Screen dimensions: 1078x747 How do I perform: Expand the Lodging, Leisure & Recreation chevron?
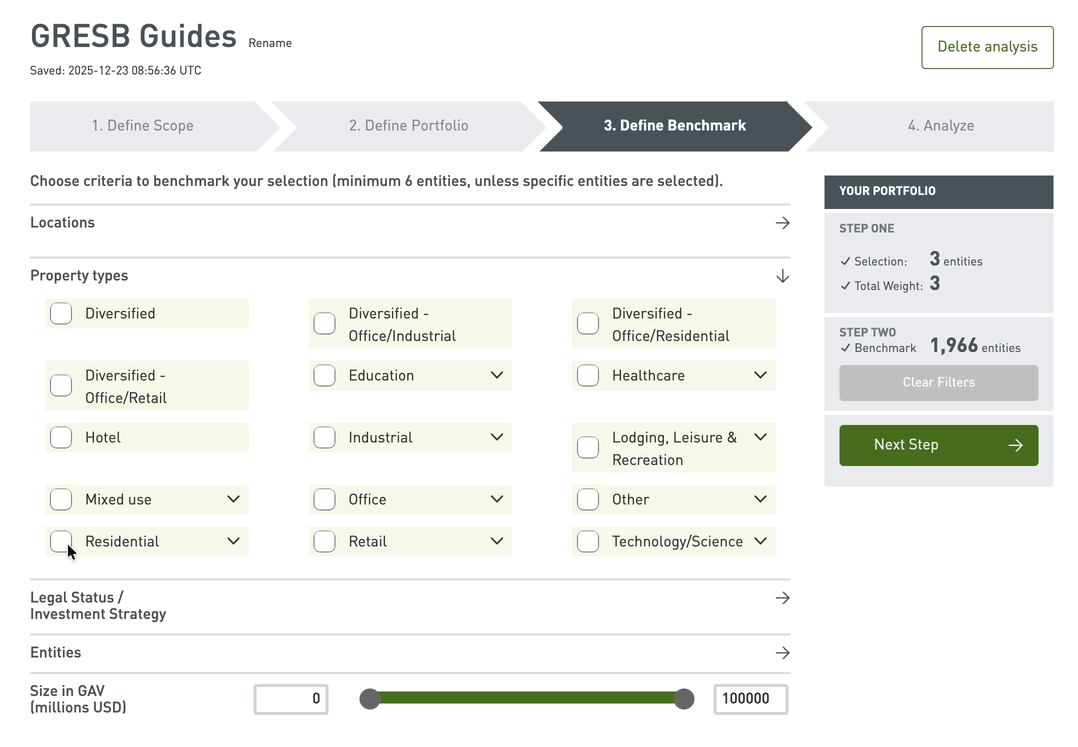tap(760, 437)
